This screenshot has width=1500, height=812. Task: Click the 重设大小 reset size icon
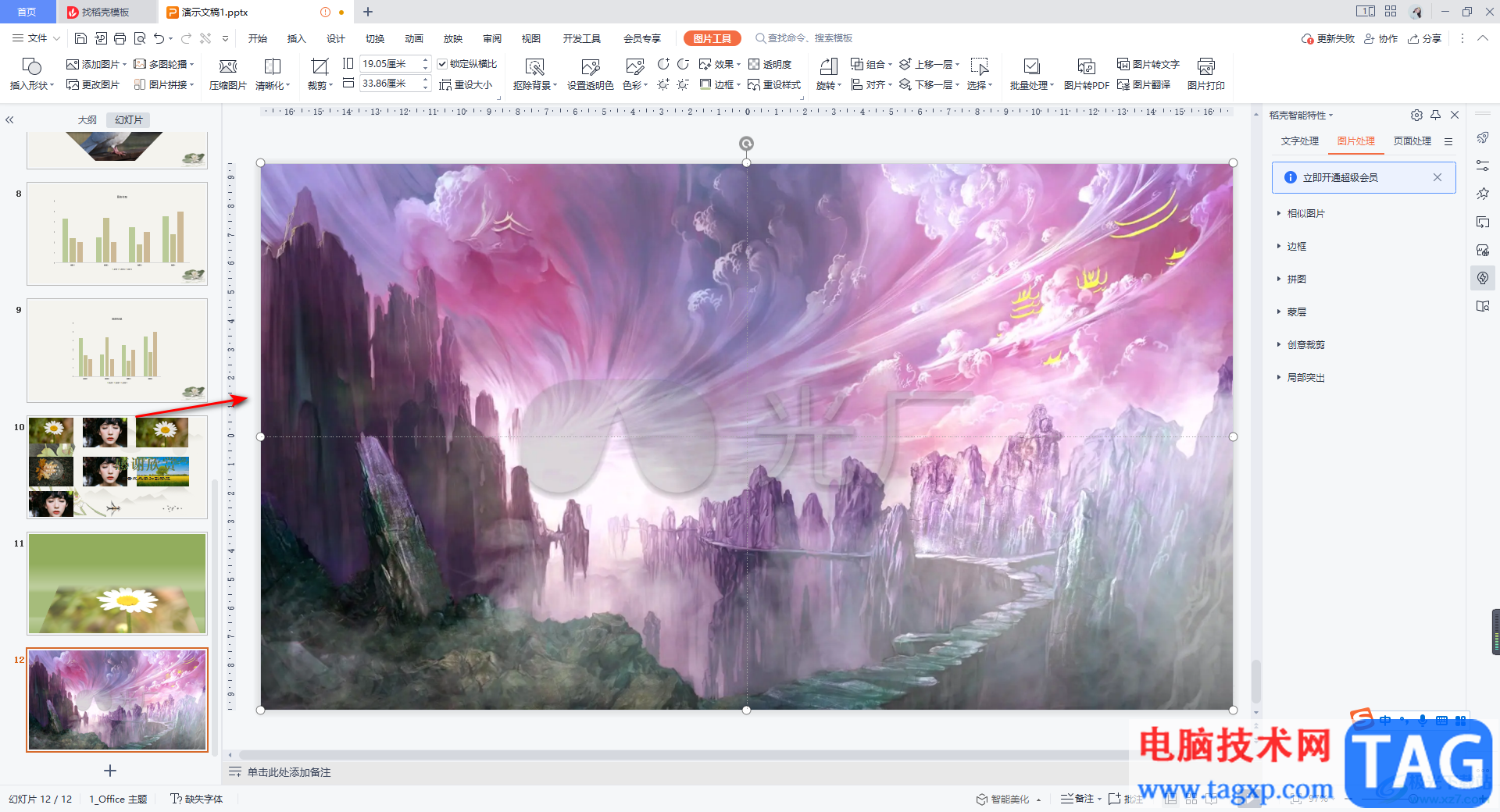466,84
